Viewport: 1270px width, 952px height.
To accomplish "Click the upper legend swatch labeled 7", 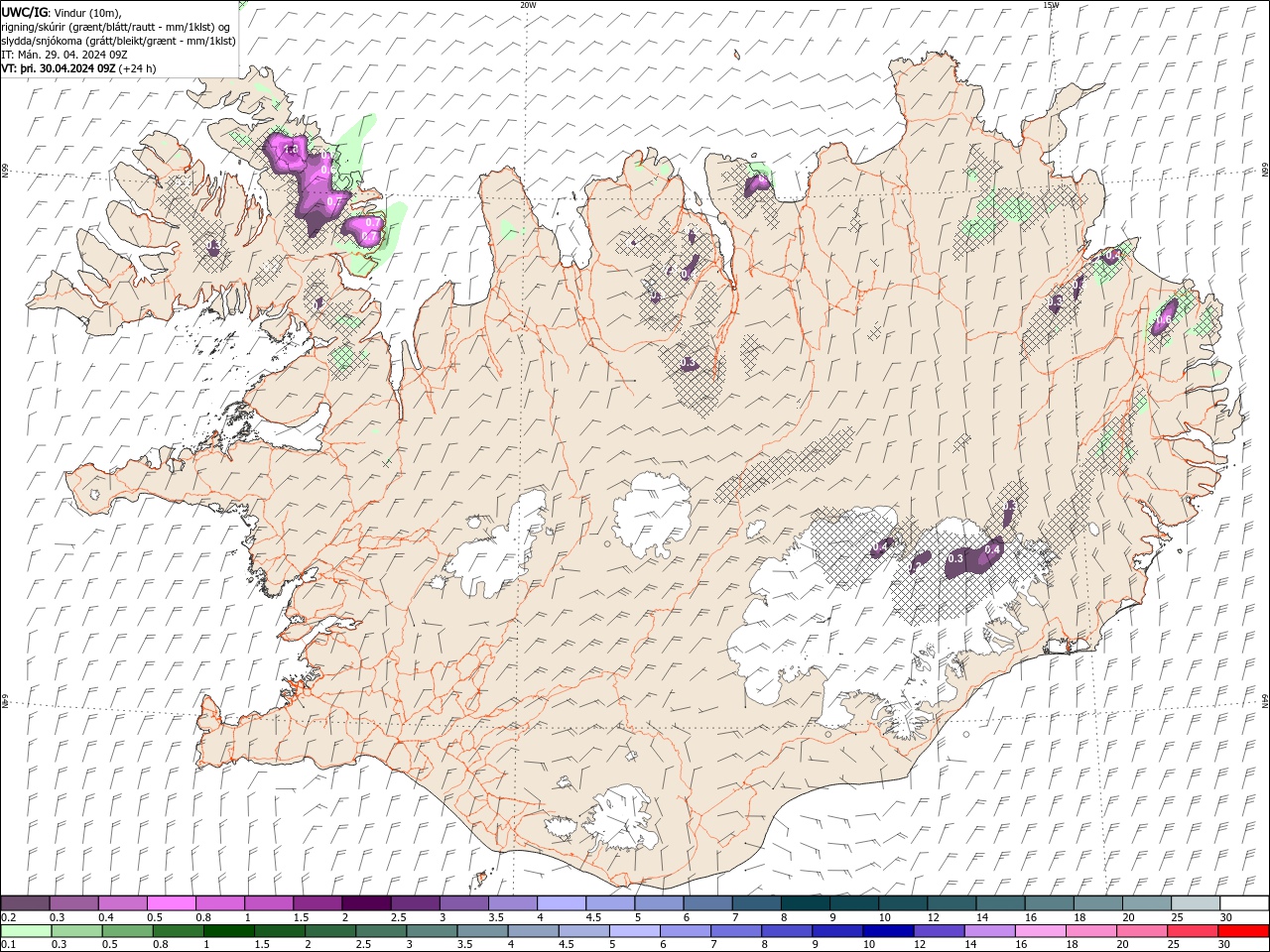I will (x=756, y=903).
